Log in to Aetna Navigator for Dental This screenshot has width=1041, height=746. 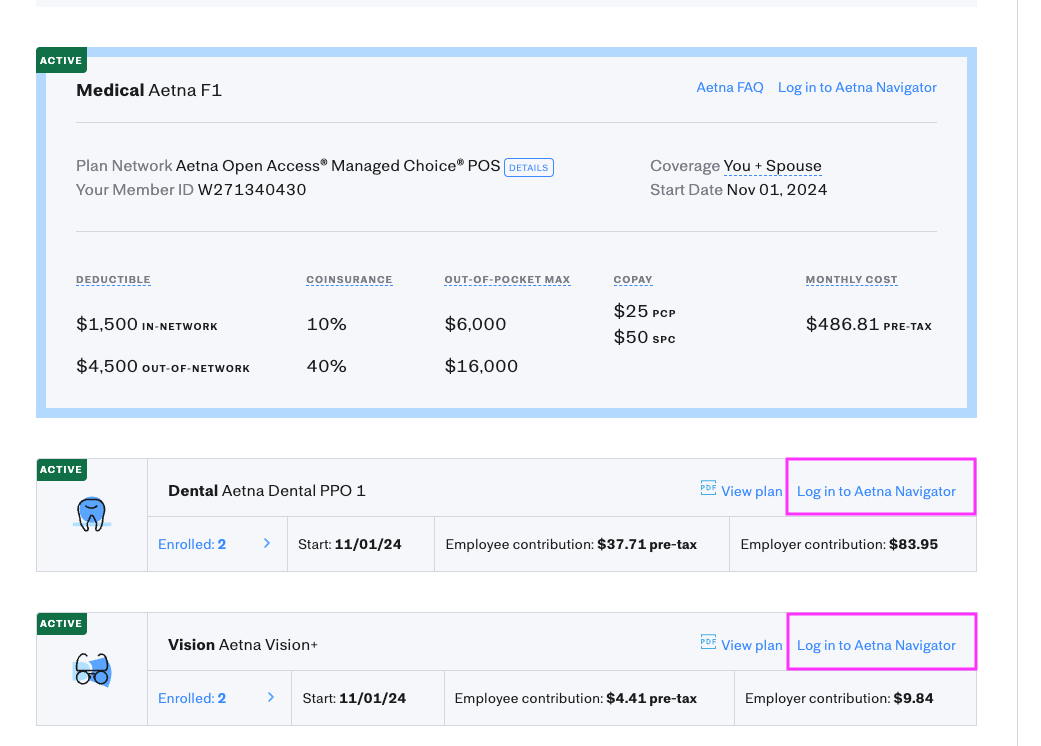point(876,491)
